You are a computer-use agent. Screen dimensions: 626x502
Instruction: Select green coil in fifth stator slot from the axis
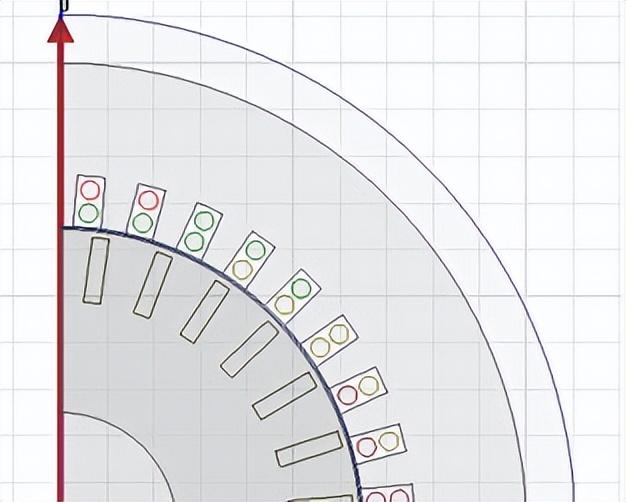tap(301, 288)
